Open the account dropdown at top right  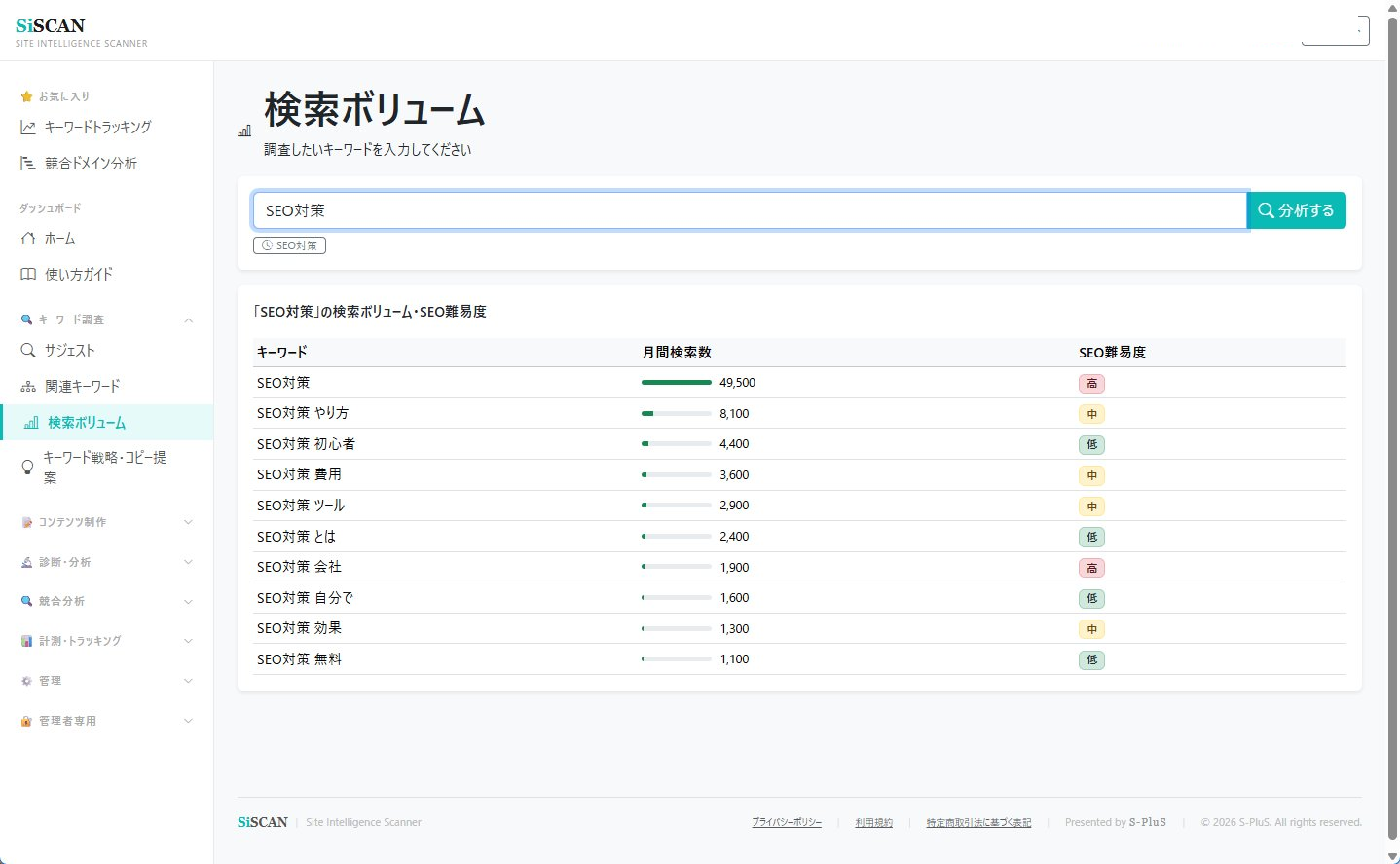1335,30
